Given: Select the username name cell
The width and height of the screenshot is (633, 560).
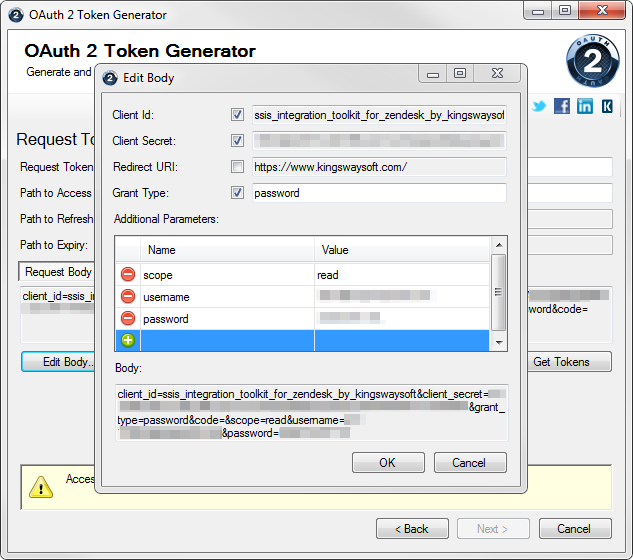Looking at the screenshot, I should (227, 297).
